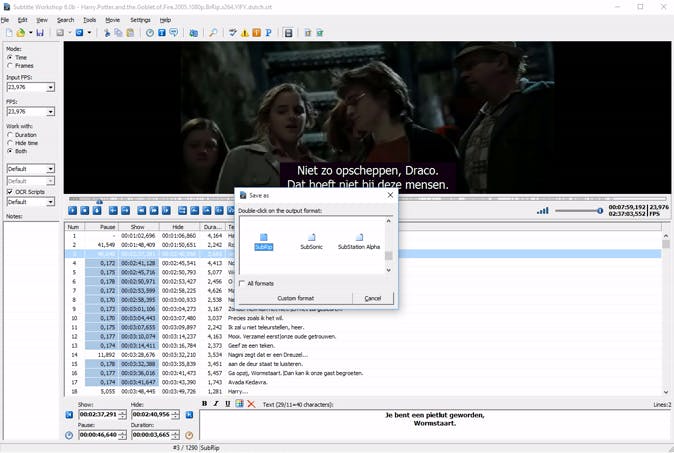Click the Save floppy disk icon

coord(40,33)
